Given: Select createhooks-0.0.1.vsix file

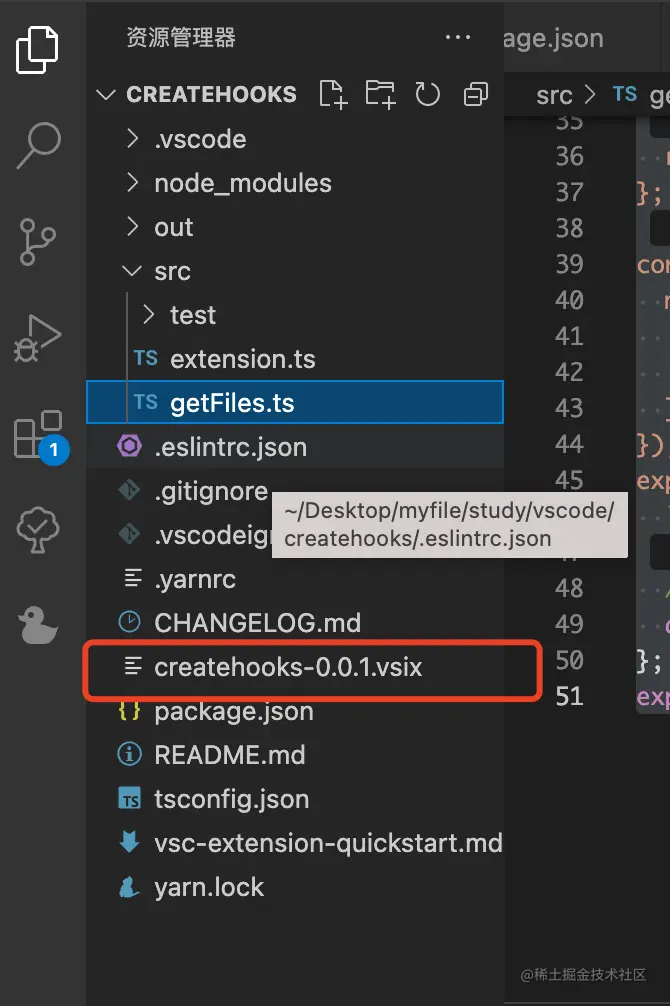Looking at the screenshot, I should (x=288, y=667).
